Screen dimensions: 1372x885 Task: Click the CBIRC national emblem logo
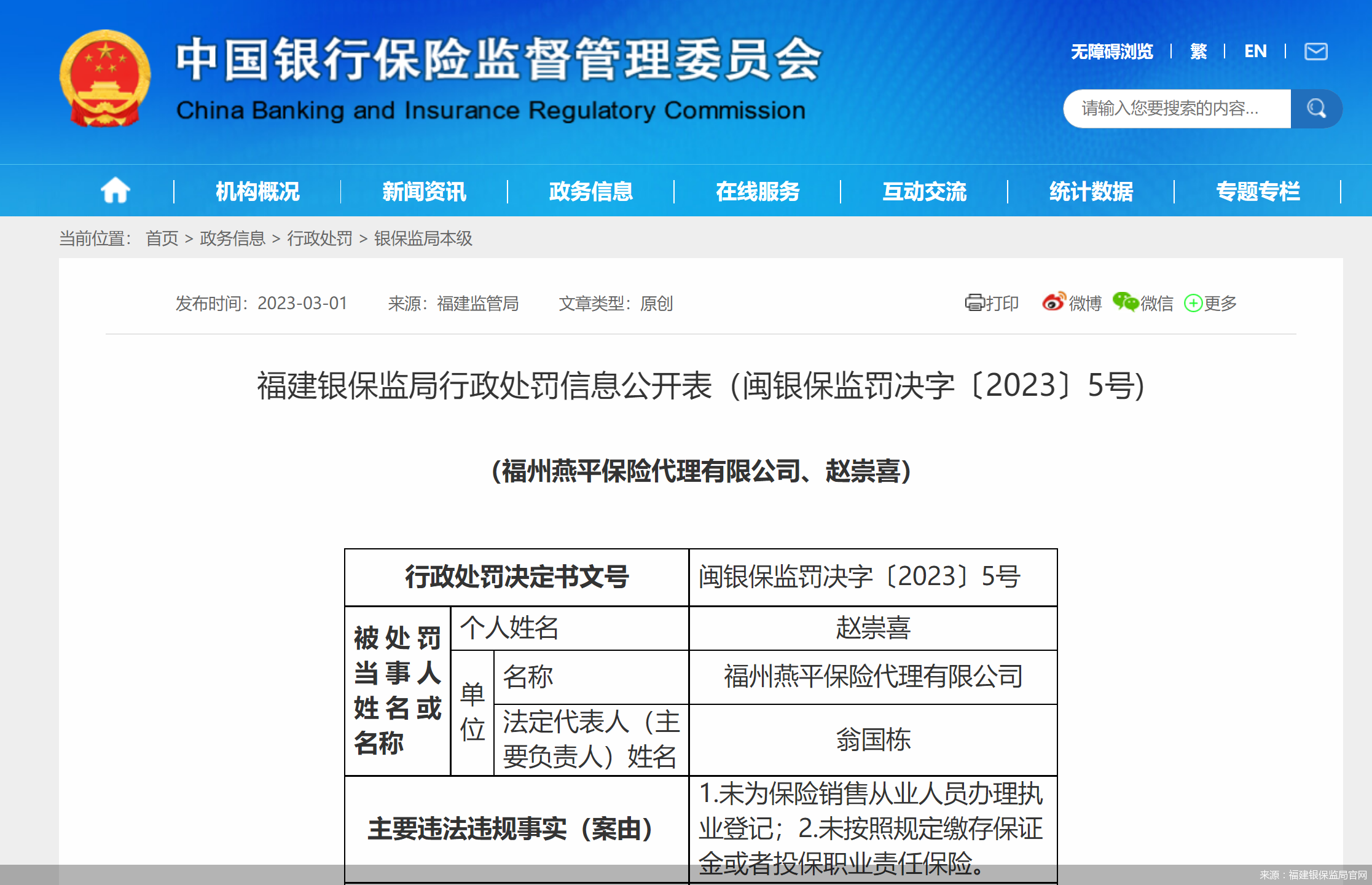[104, 77]
